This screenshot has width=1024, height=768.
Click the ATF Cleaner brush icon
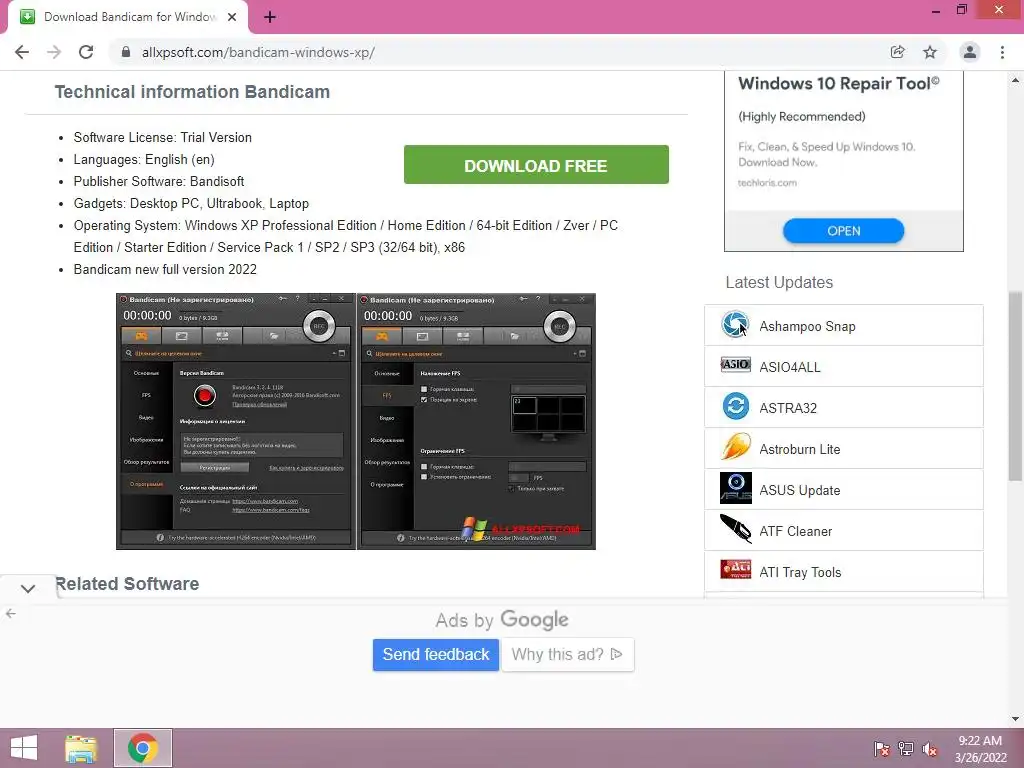click(735, 529)
